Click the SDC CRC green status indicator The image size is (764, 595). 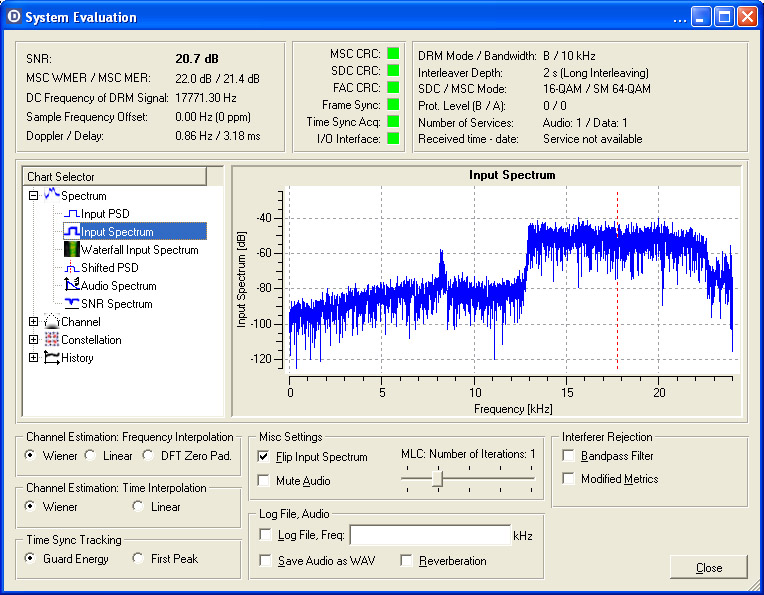(393, 70)
